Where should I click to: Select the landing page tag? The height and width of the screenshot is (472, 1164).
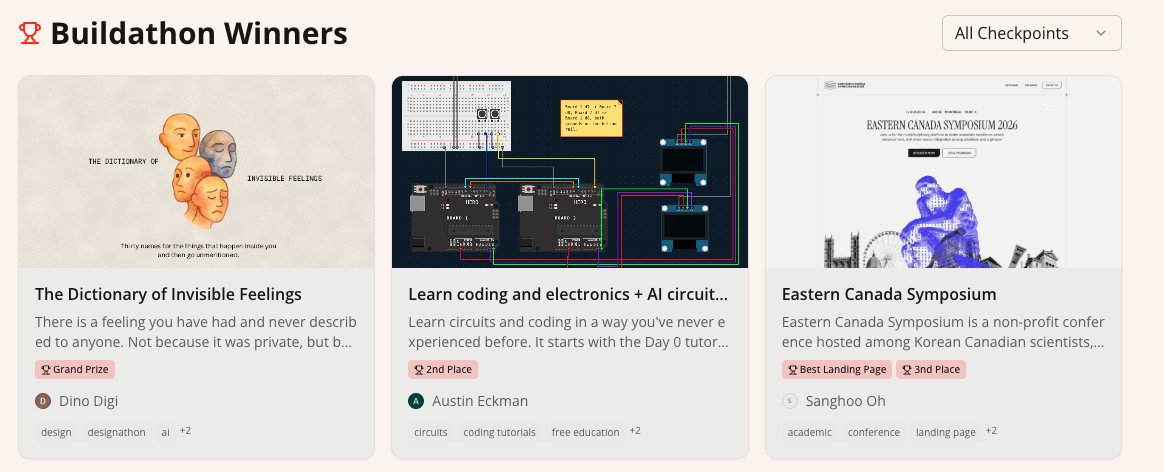[946, 433]
